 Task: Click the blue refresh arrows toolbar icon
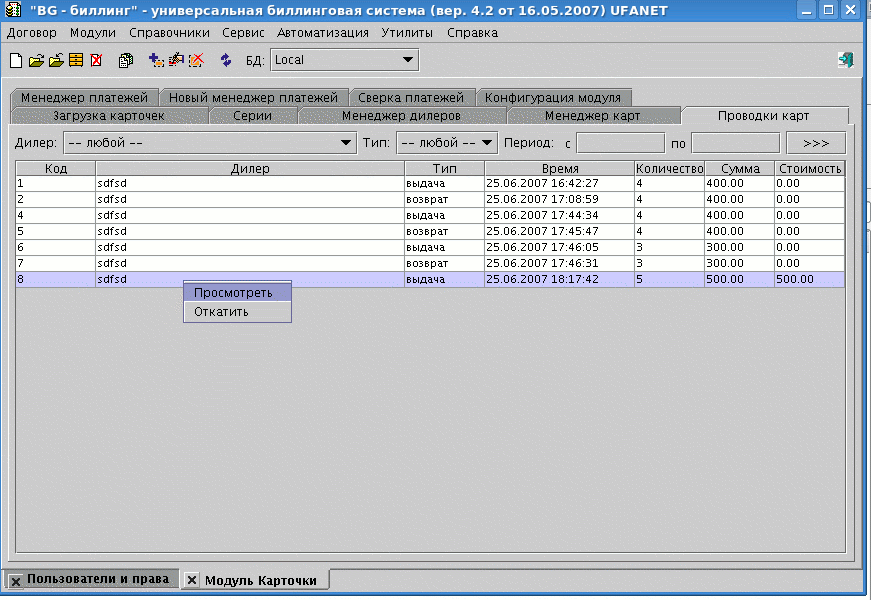click(225, 60)
